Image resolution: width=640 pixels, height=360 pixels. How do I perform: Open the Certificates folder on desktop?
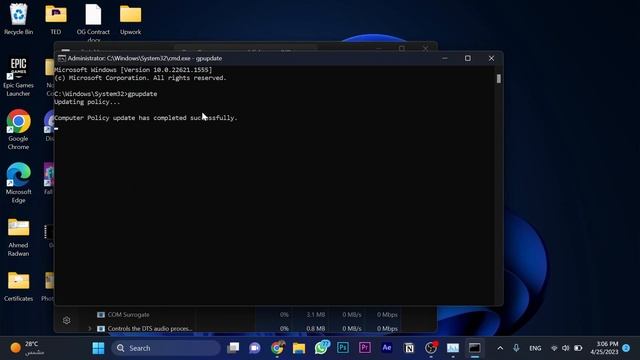(x=18, y=286)
